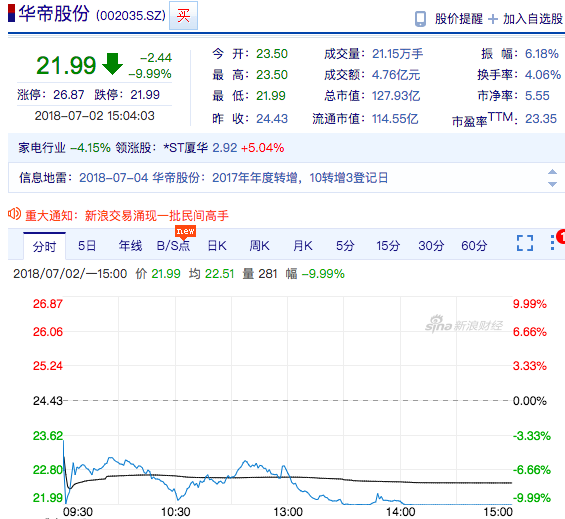565x519 pixels.
Task: Click the 换手率 4.06% value
Action: click(543, 75)
